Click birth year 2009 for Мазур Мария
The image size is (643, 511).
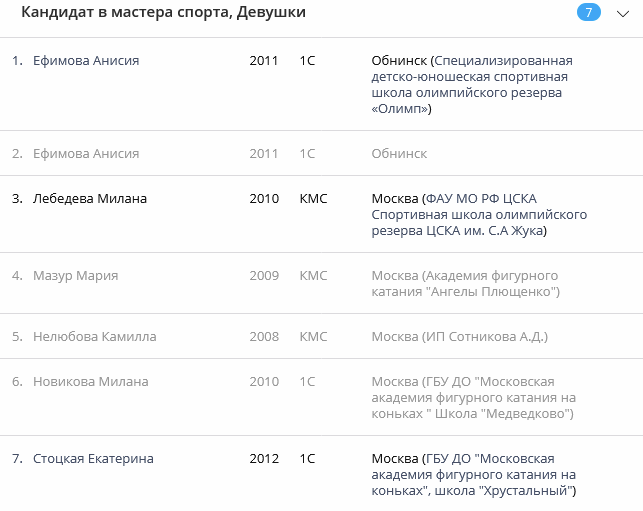(264, 276)
